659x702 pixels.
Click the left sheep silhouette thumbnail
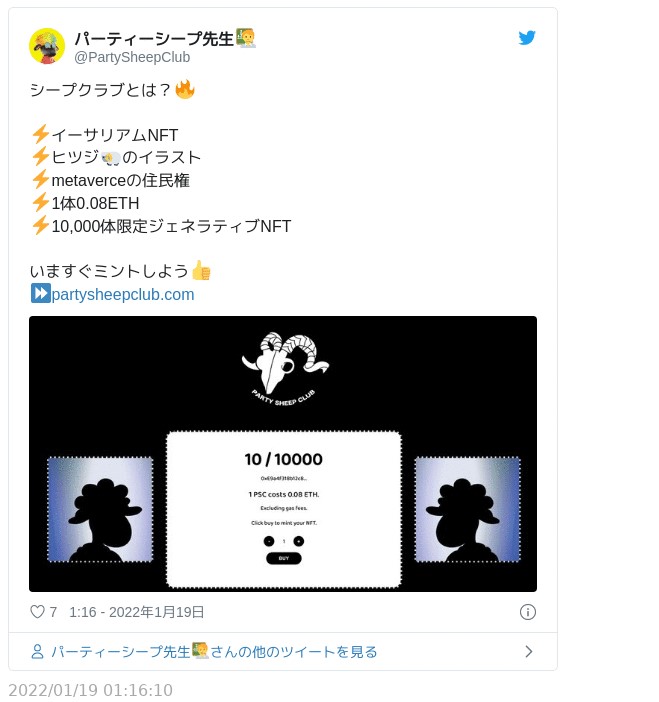pyautogui.click(x=100, y=509)
